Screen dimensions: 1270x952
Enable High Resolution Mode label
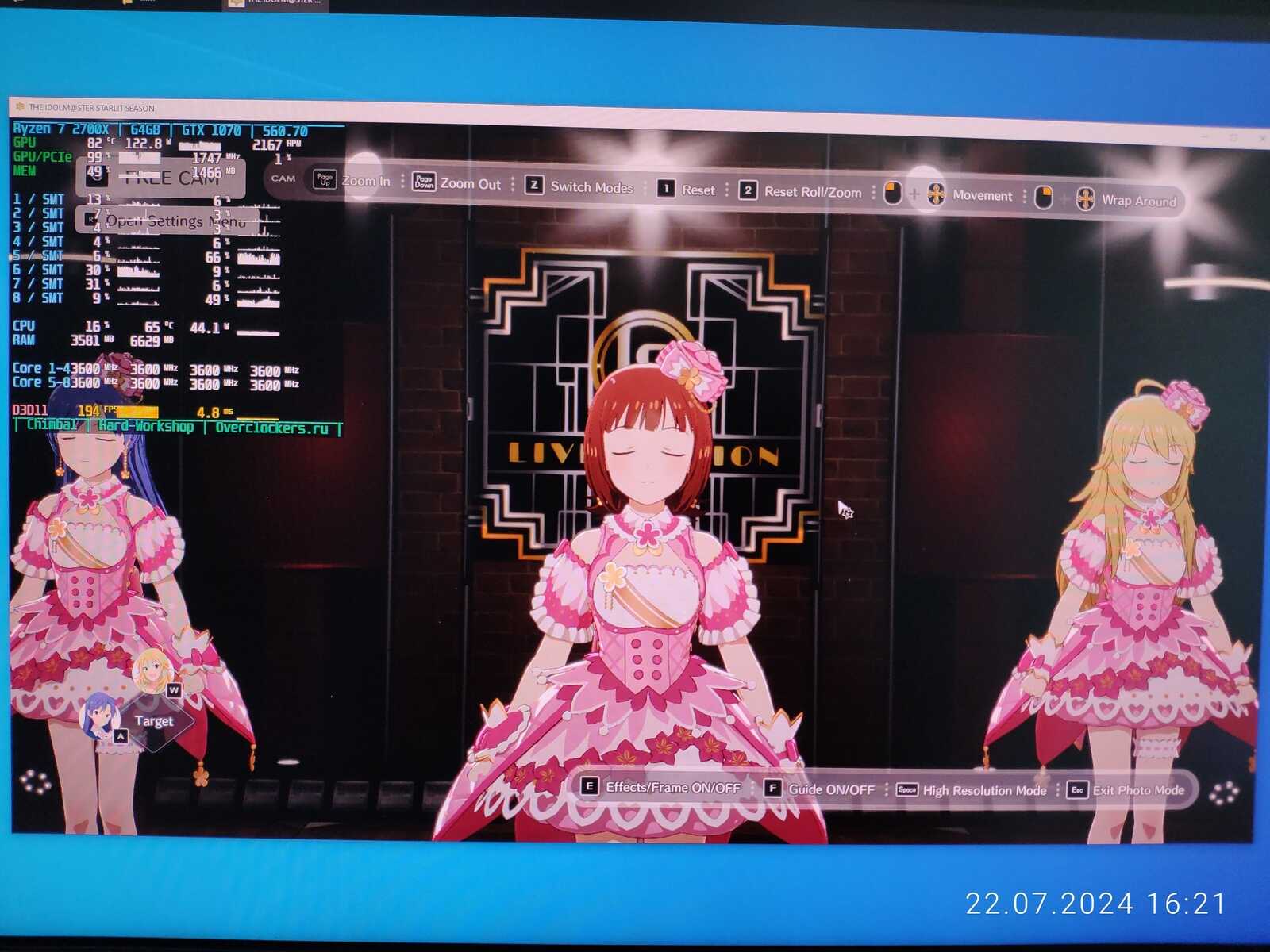pos(984,791)
